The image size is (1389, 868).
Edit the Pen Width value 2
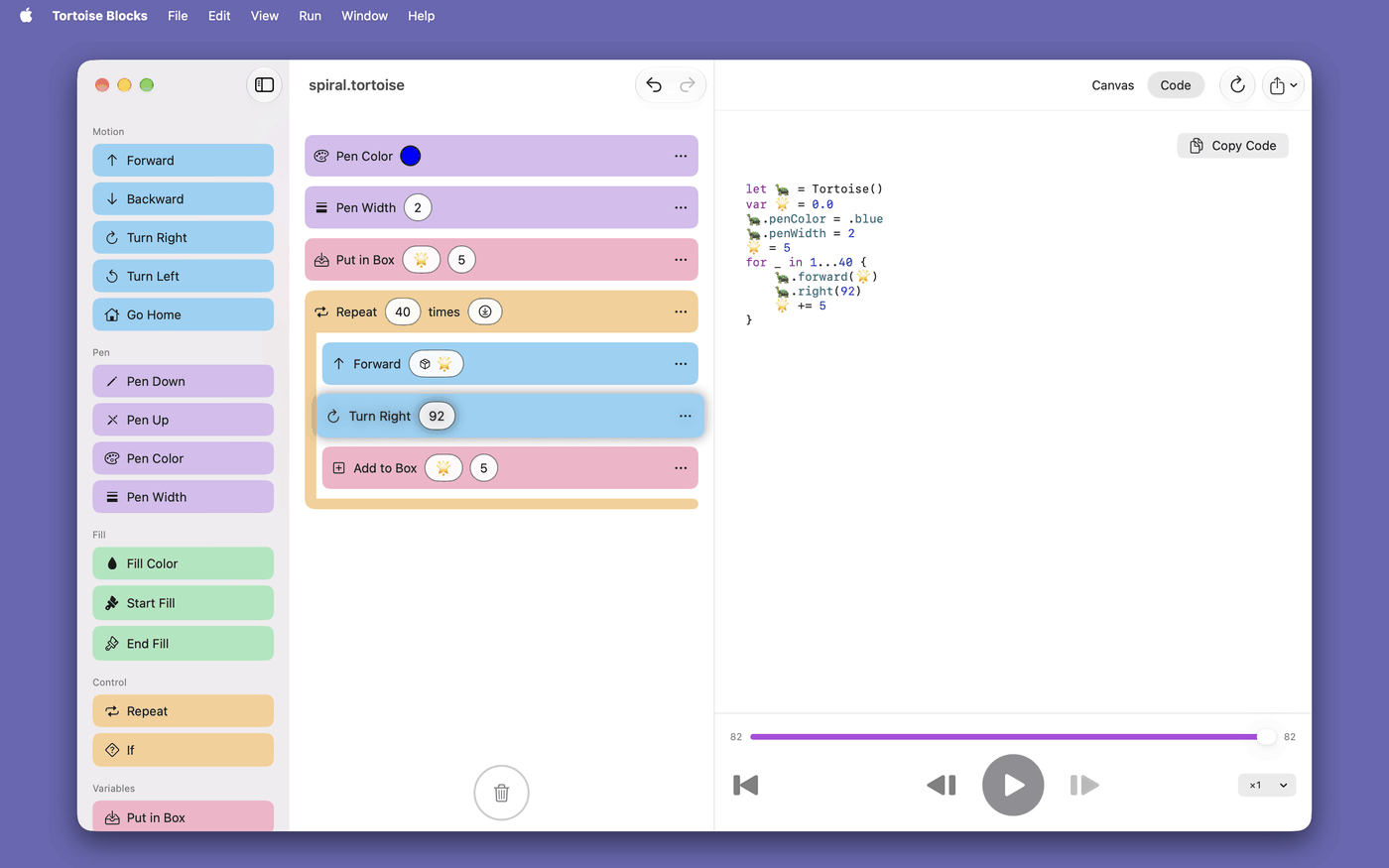[x=418, y=207]
